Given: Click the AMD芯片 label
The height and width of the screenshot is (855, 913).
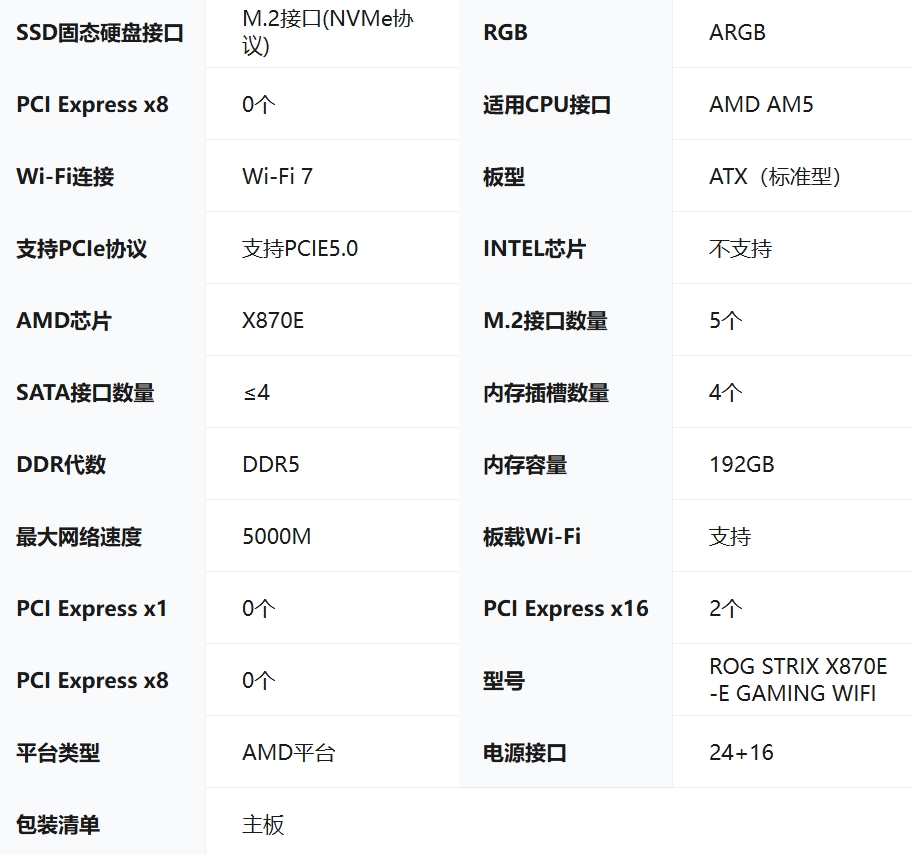Looking at the screenshot, I should pyautogui.click(x=64, y=321).
